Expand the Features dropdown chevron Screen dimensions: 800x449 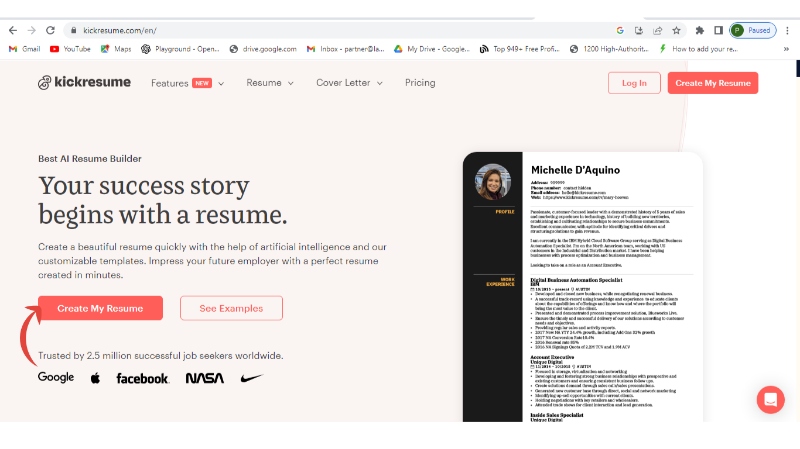point(221,84)
